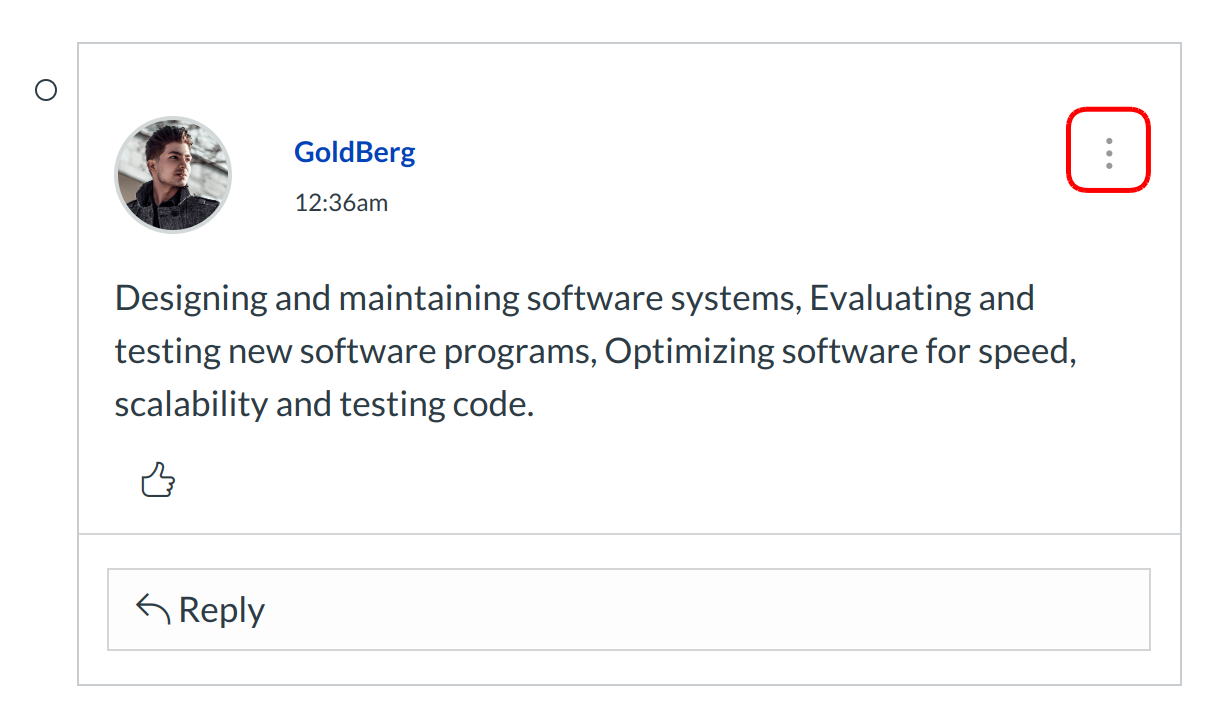Click the "scalability and testing code." line
Screen dimensions: 1220x724
(x=324, y=404)
